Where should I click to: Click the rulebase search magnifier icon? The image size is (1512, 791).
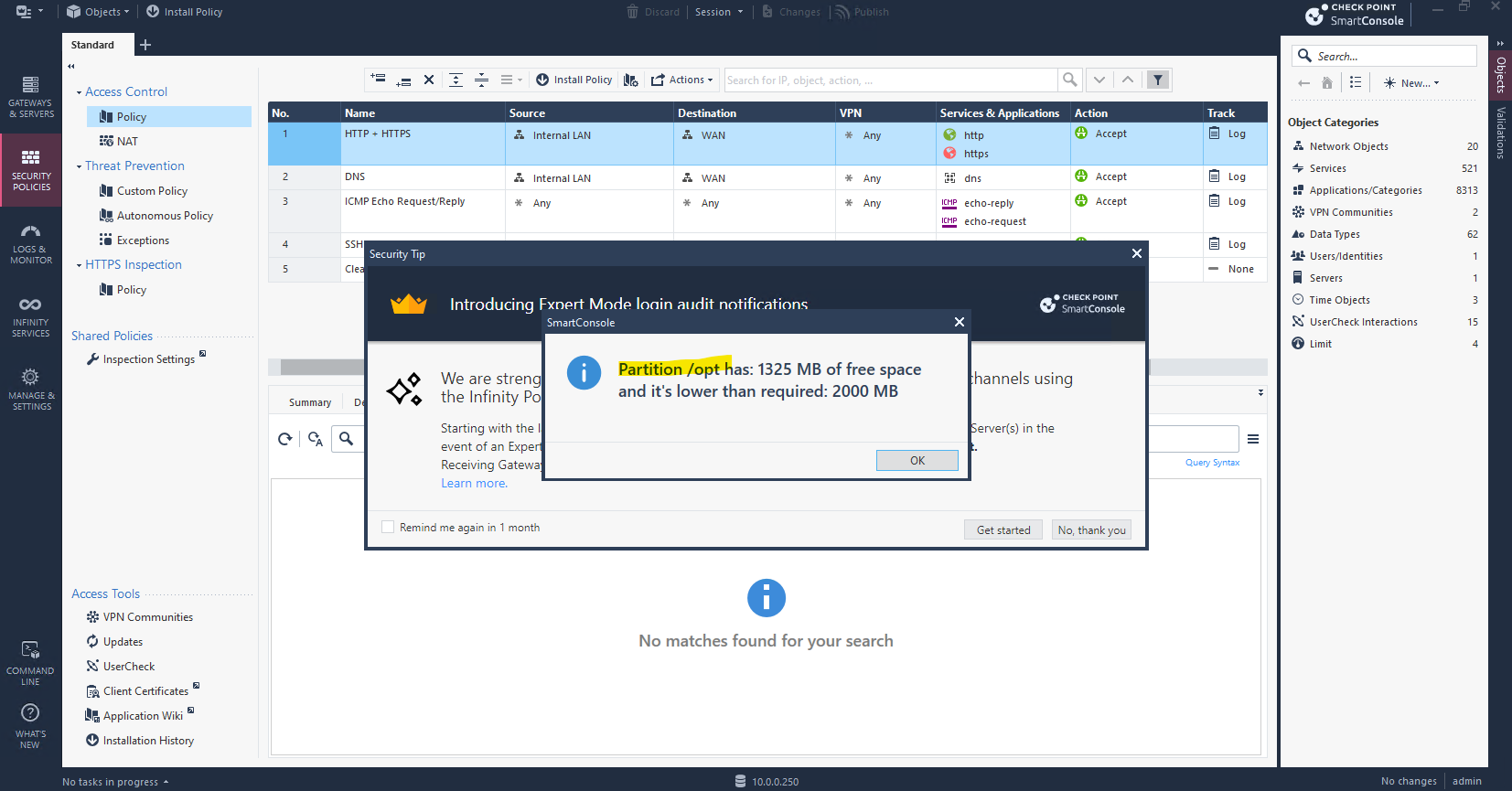click(1068, 80)
